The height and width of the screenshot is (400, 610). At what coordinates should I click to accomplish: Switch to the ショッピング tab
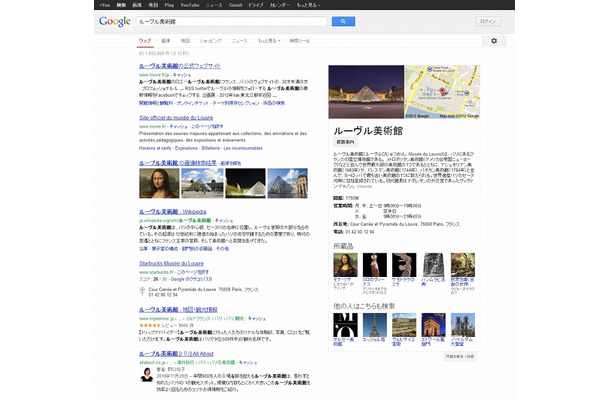pyautogui.click(x=210, y=41)
